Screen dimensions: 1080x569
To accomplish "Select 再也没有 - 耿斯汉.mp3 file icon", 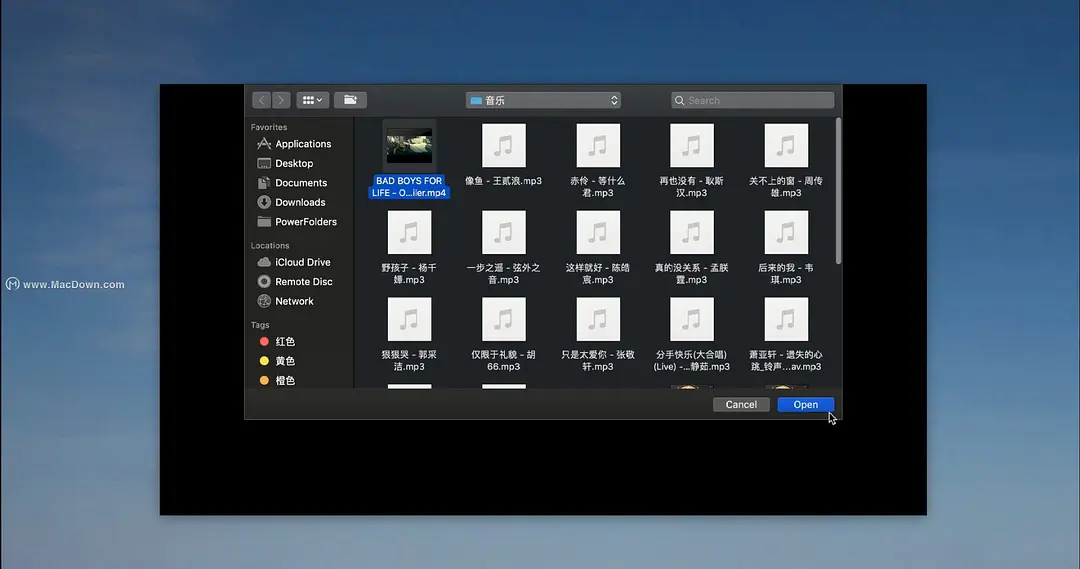I will pyautogui.click(x=692, y=145).
